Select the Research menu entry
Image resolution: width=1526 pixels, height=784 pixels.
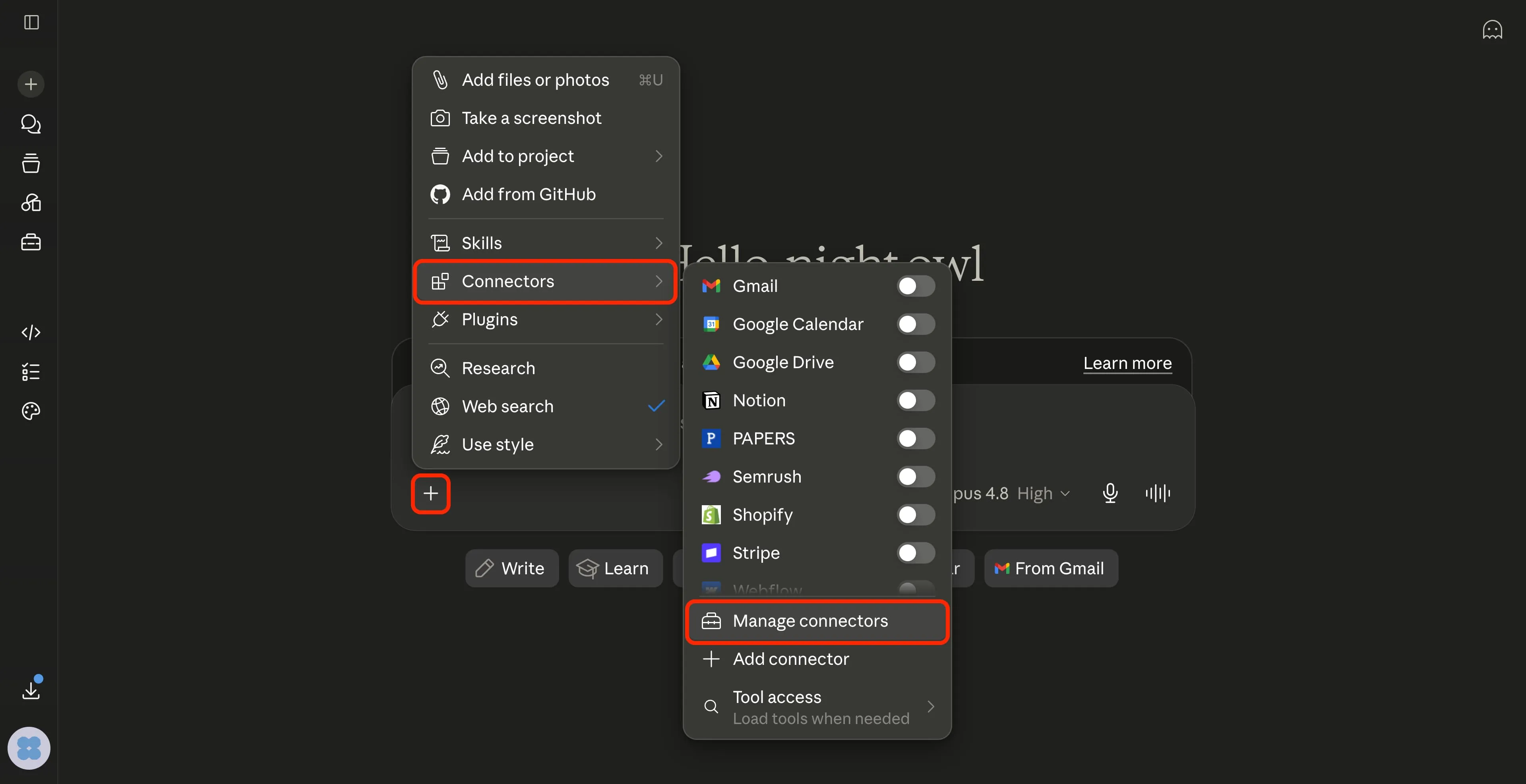tap(546, 368)
